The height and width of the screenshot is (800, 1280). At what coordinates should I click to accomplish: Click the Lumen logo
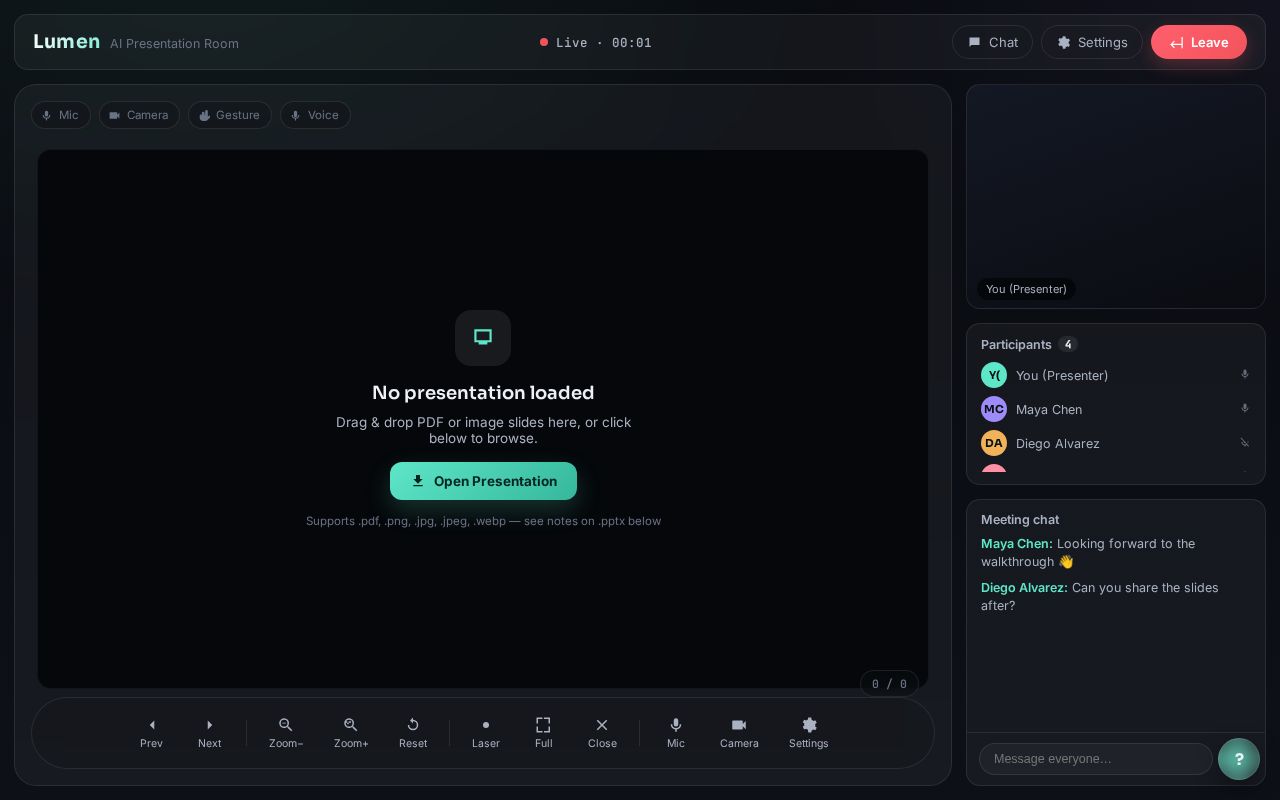pyautogui.click(x=66, y=42)
